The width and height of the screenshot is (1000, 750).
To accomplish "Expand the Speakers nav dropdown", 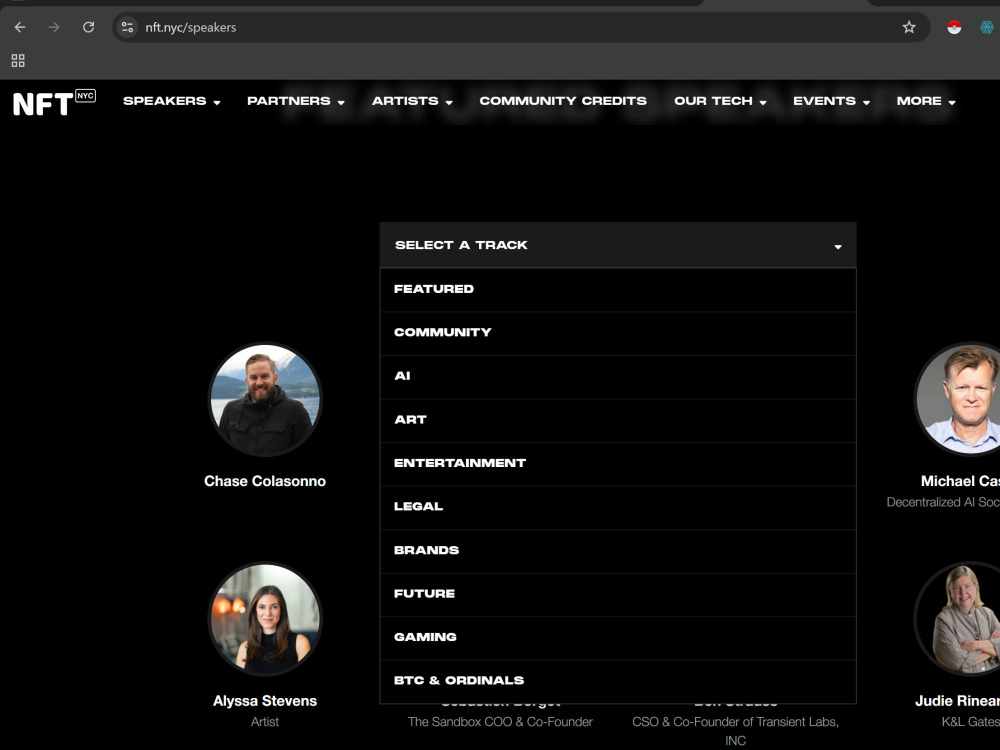I will click(172, 101).
